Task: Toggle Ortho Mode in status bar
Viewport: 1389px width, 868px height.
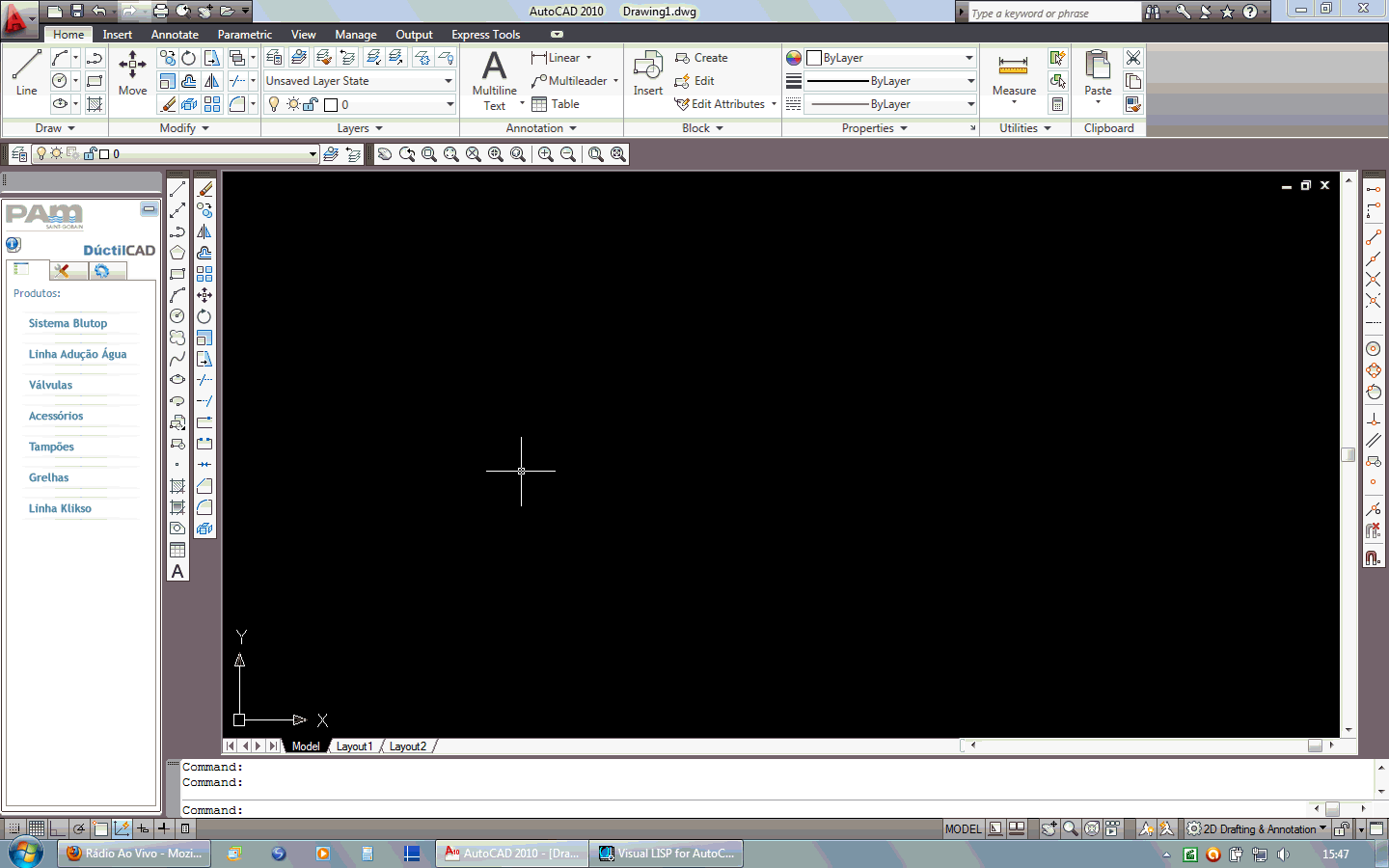Action: click(58, 828)
